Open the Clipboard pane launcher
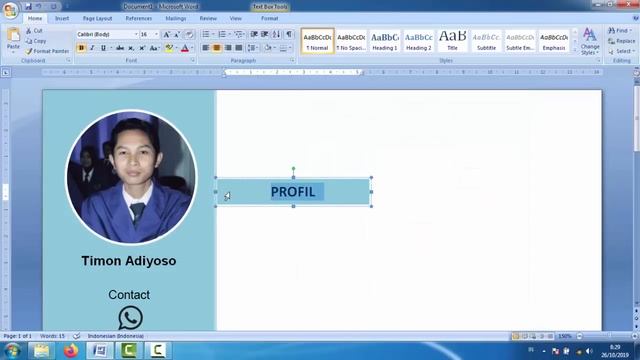The width and height of the screenshot is (640, 360). [x=68, y=60]
